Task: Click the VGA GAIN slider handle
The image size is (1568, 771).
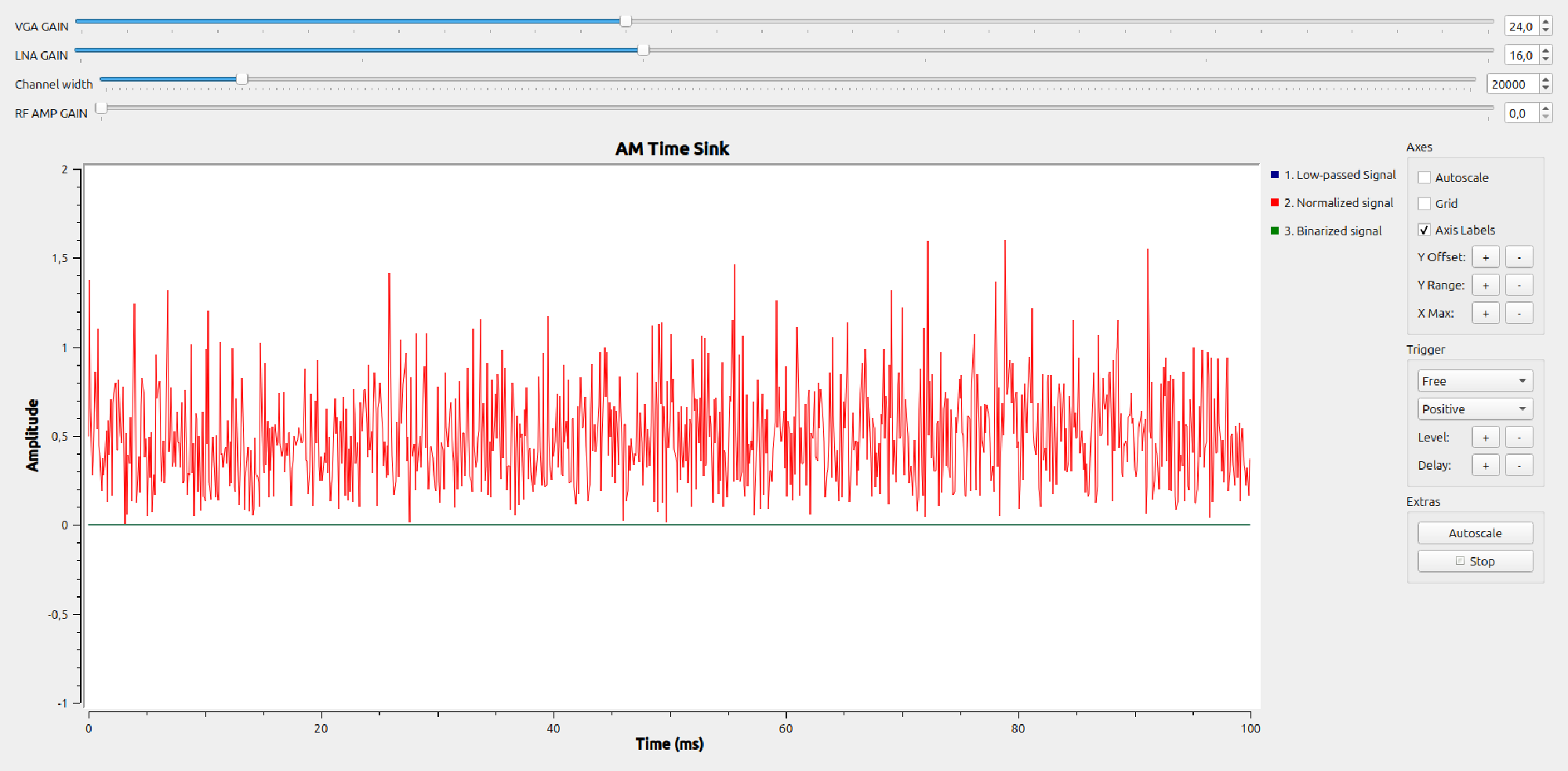Action: [x=625, y=21]
